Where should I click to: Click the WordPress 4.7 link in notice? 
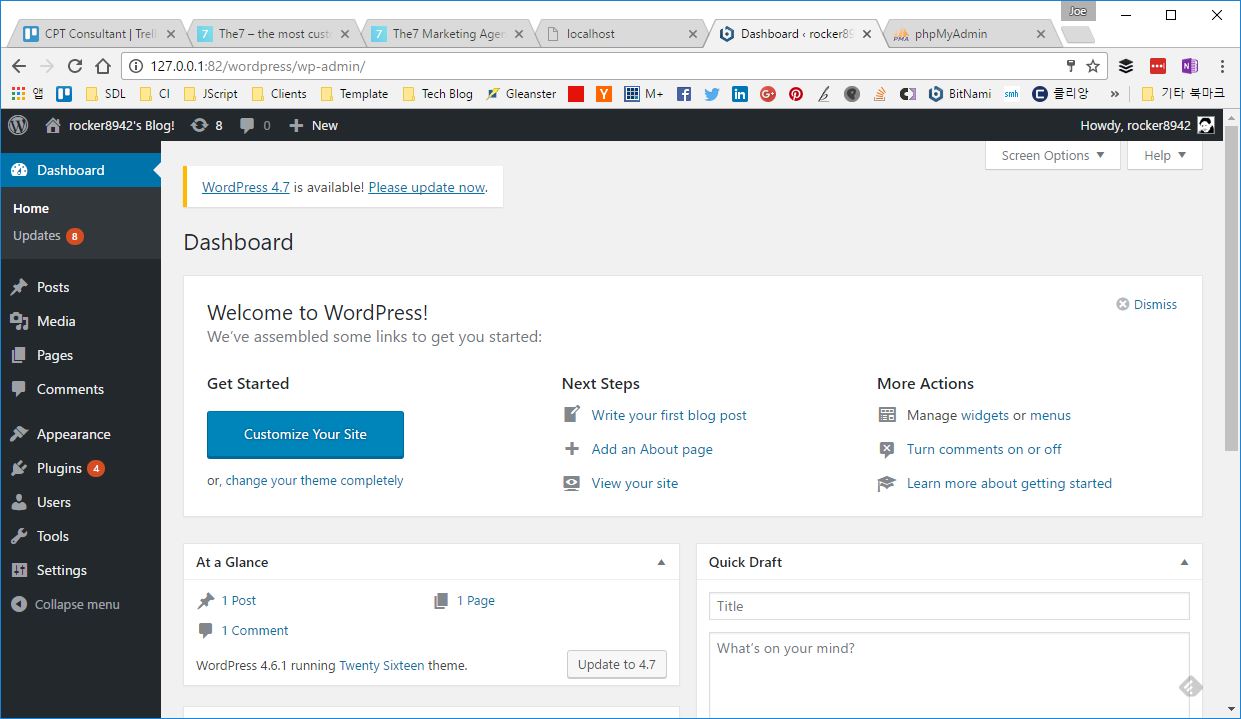(x=246, y=187)
